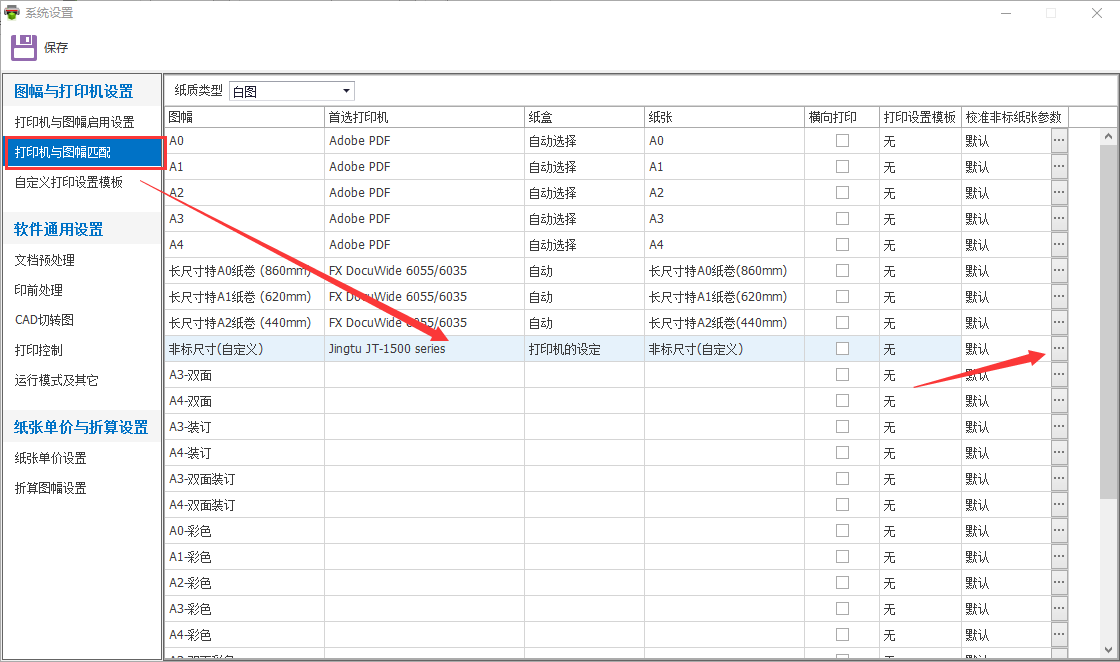Open 打印机与图幅启用设置 in the sidebar
Image resolution: width=1120 pixels, height=662 pixels.
[x=74, y=122]
